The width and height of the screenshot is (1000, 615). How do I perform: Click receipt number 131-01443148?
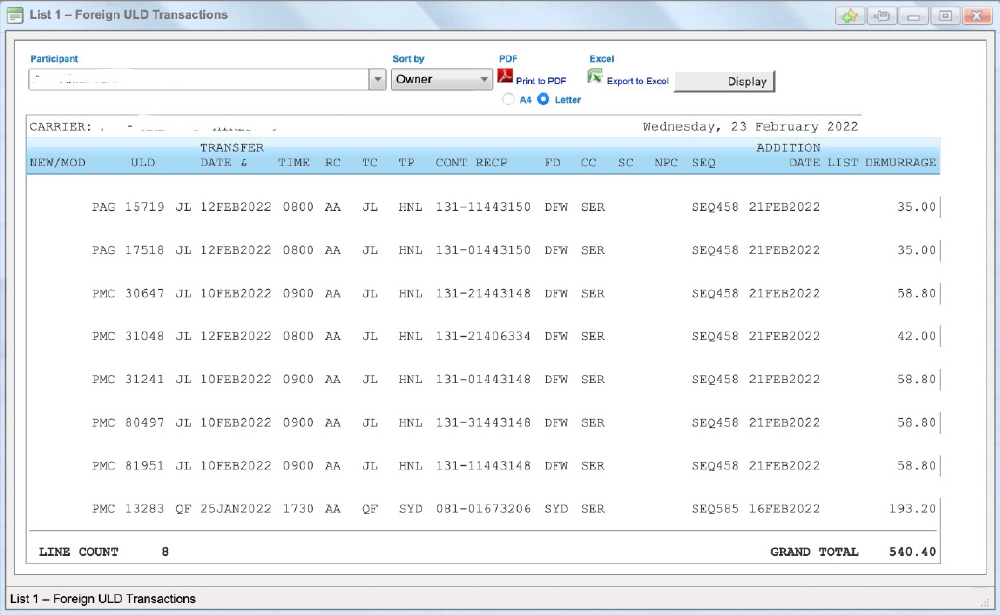pyautogui.click(x=483, y=379)
